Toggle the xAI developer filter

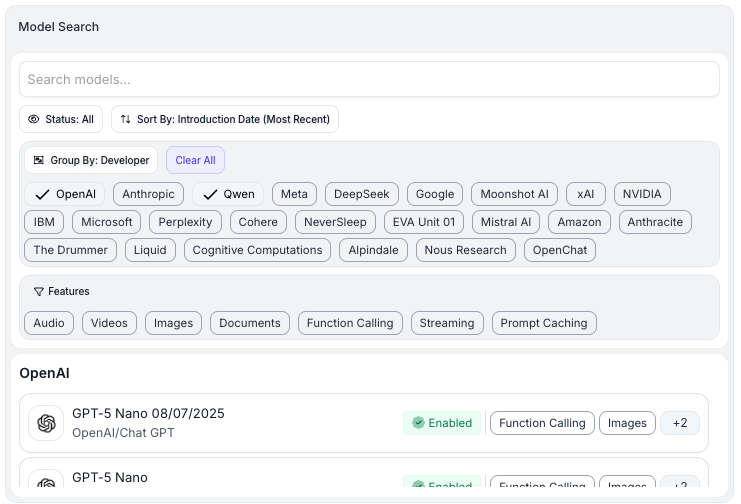(x=586, y=194)
